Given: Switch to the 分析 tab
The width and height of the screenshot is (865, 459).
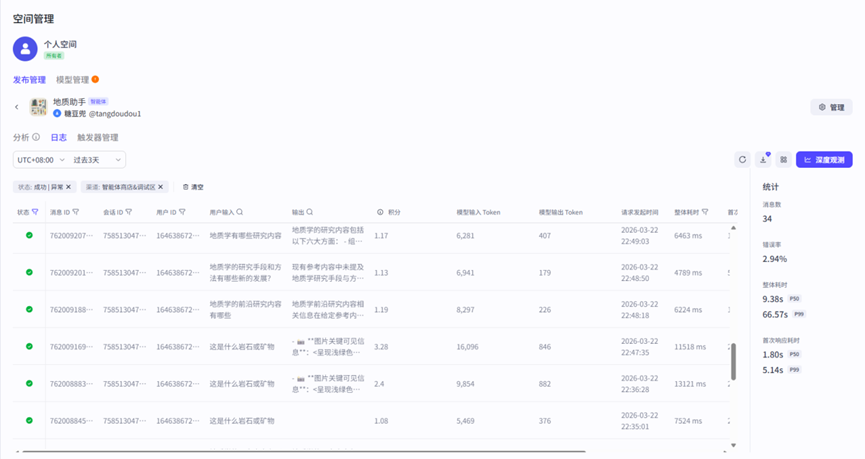Looking at the screenshot, I should click(x=21, y=137).
